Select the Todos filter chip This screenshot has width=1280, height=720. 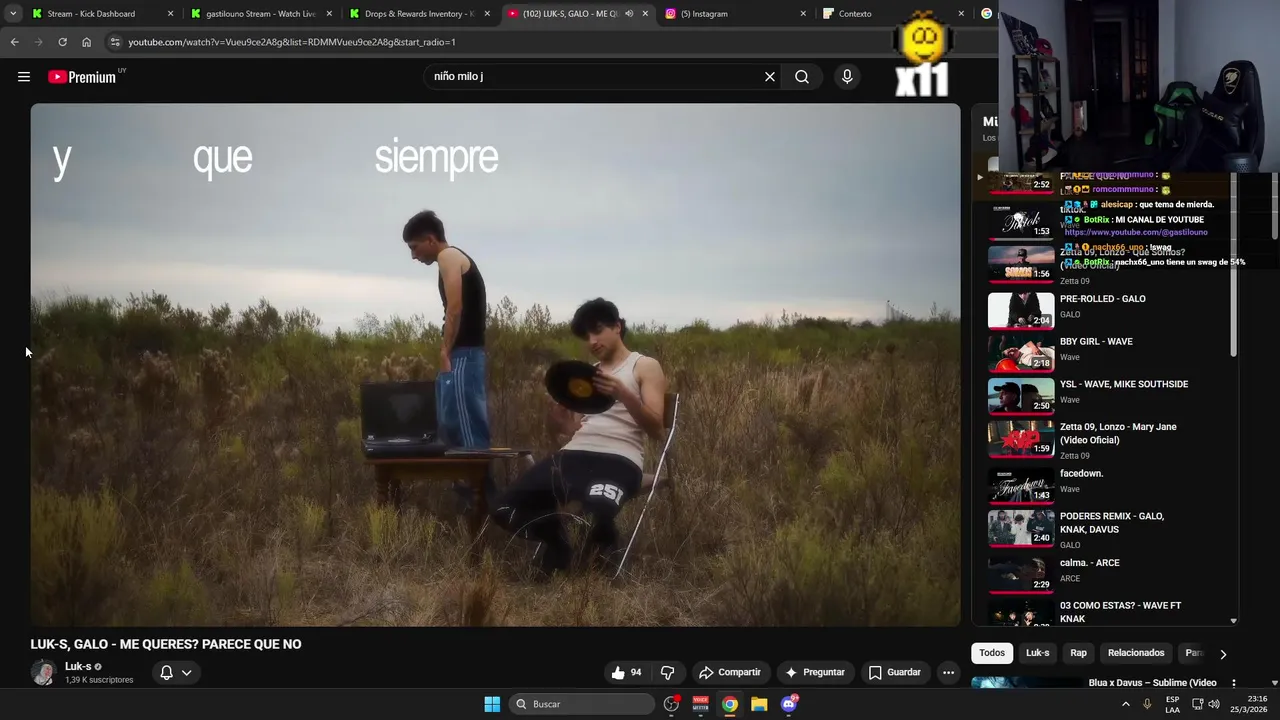[x=992, y=653]
